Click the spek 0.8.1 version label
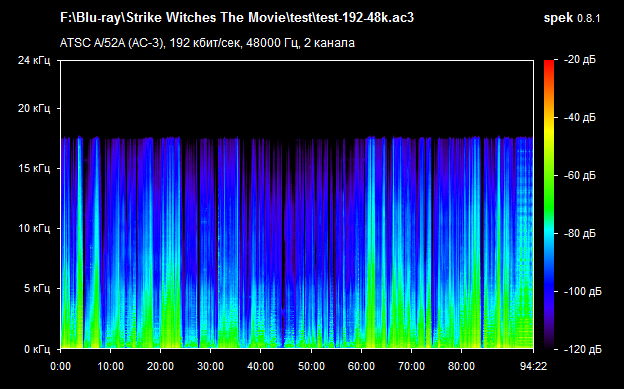This screenshot has height=389, width=624. (571, 18)
